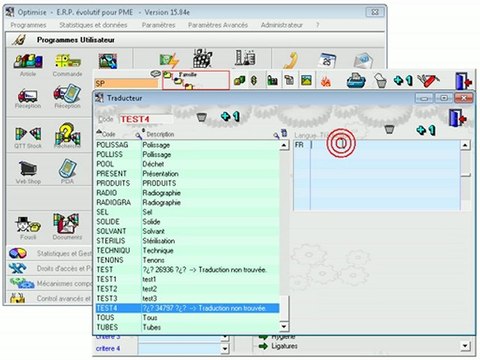Click the exit door icon in Traducteur window
The width and height of the screenshot is (480, 360).
[x=458, y=118]
